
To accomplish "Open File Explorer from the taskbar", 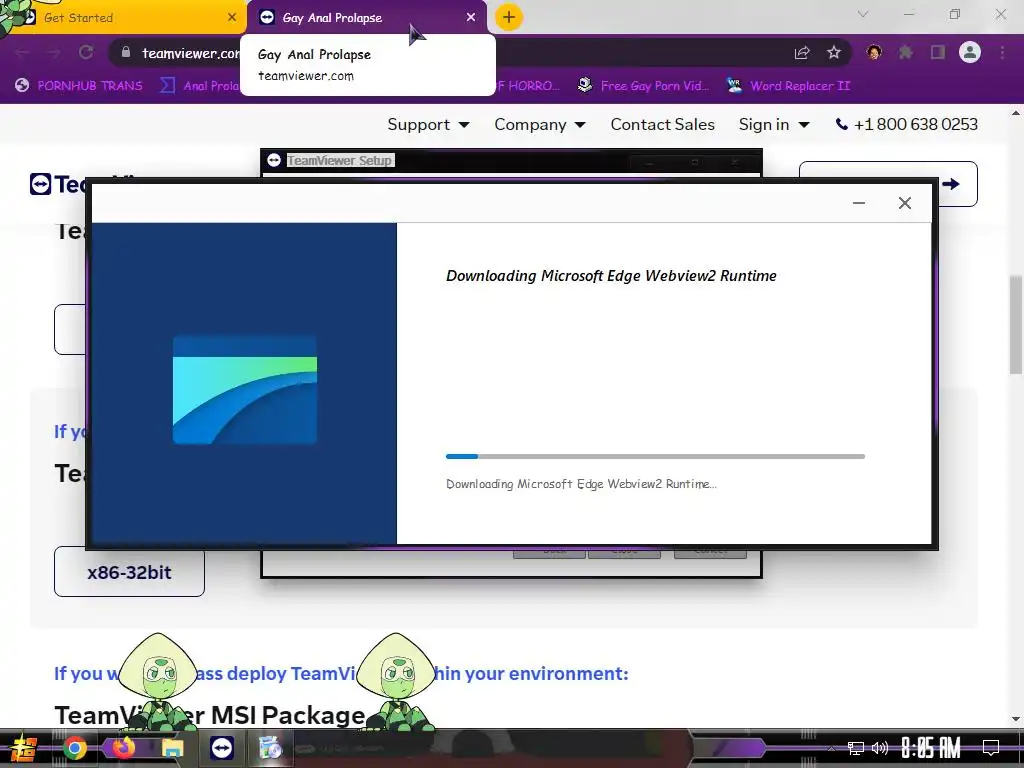I will (x=172, y=748).
